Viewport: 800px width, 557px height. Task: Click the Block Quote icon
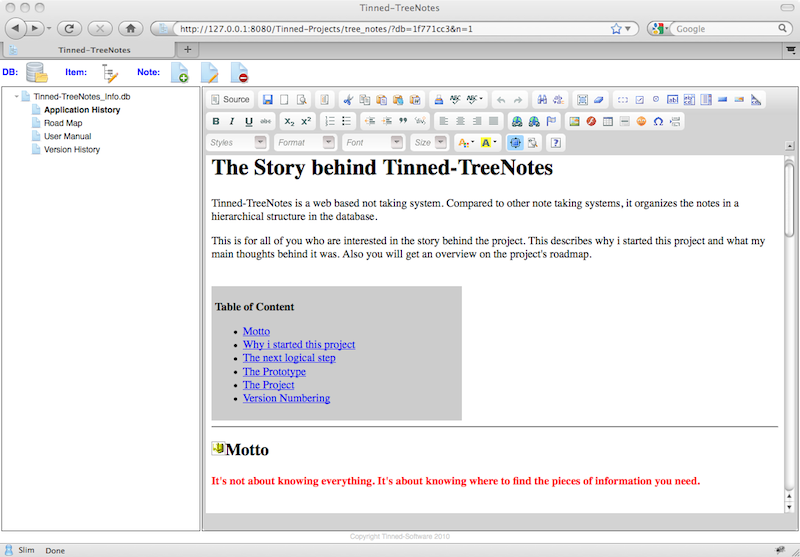click(x=404, y=121)
